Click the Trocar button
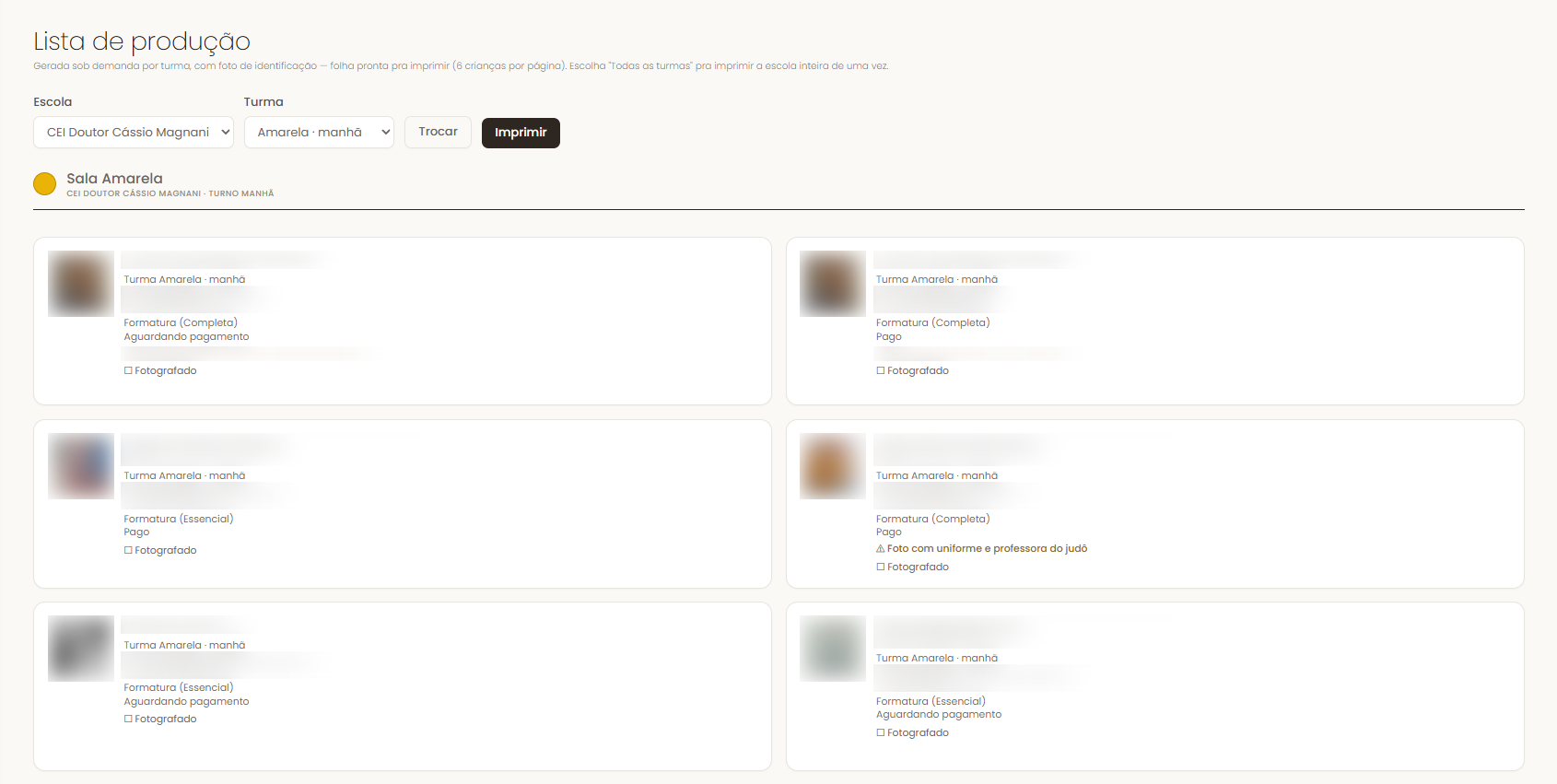Image resolution: width=1557 pixels, height=784 pixels. pos(438,132)
